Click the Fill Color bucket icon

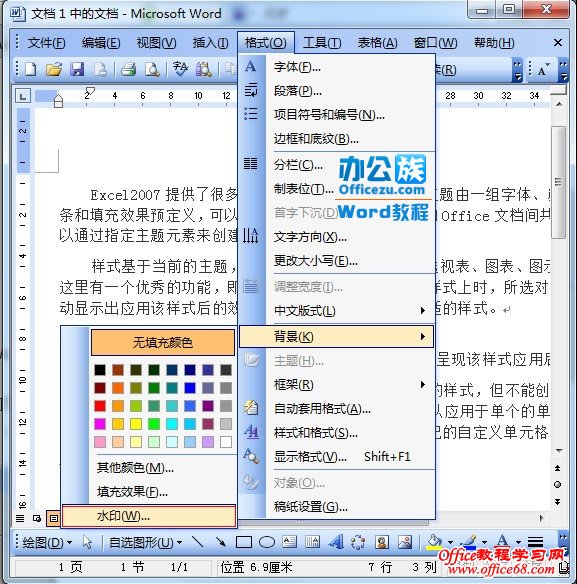434,542
